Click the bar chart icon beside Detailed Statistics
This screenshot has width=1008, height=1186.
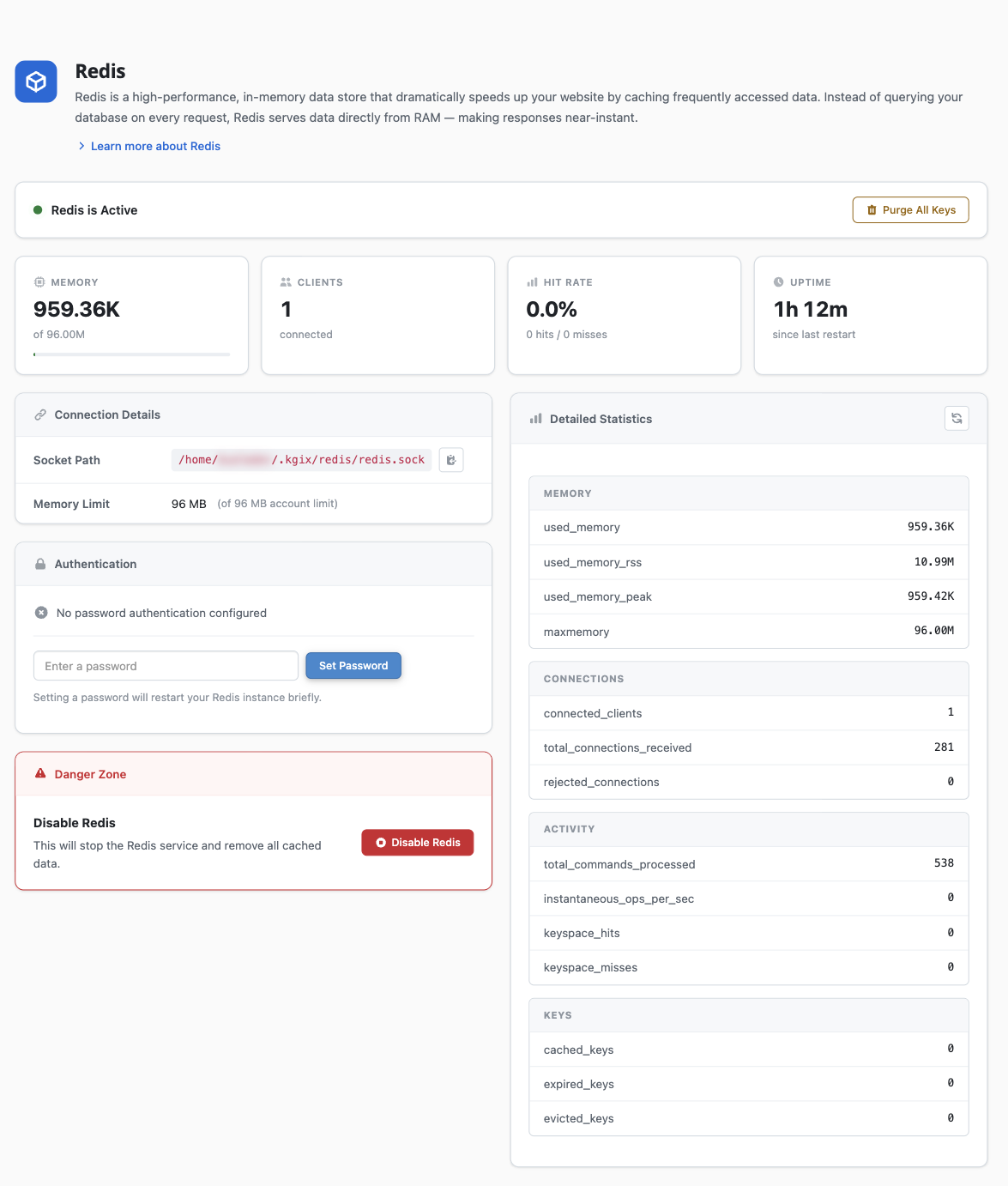point(535,419)
